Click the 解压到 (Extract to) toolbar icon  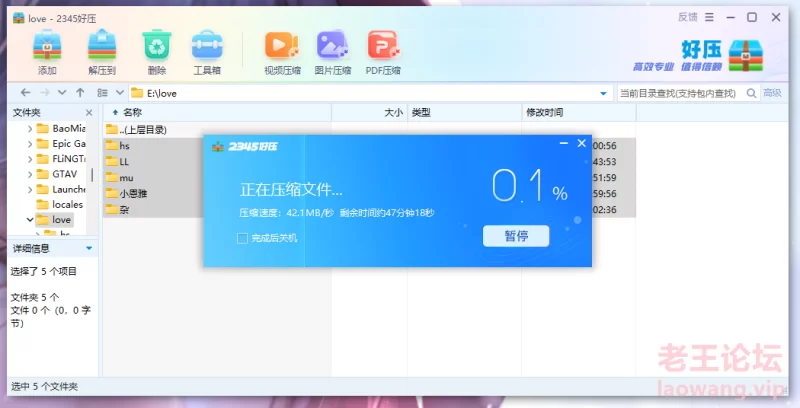pos(102,52)
